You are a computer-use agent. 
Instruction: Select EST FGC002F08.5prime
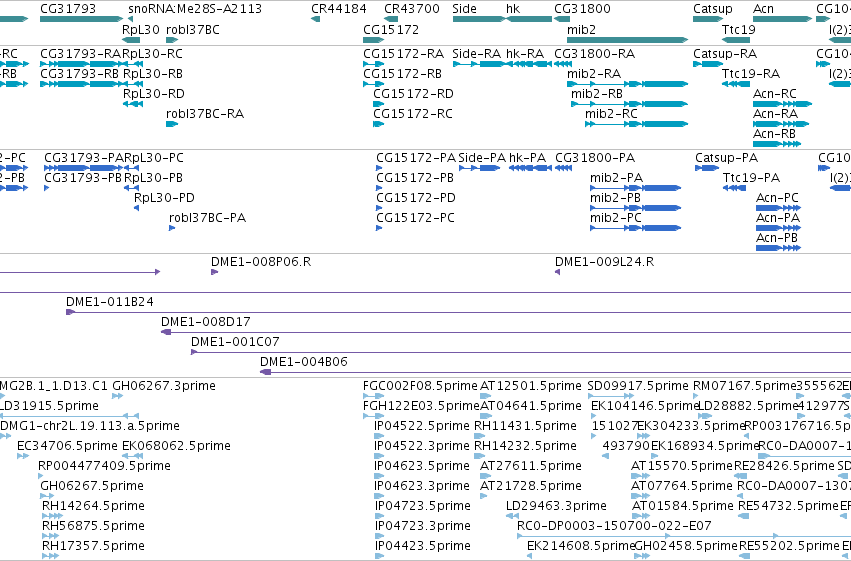click(x=420, y=386)
